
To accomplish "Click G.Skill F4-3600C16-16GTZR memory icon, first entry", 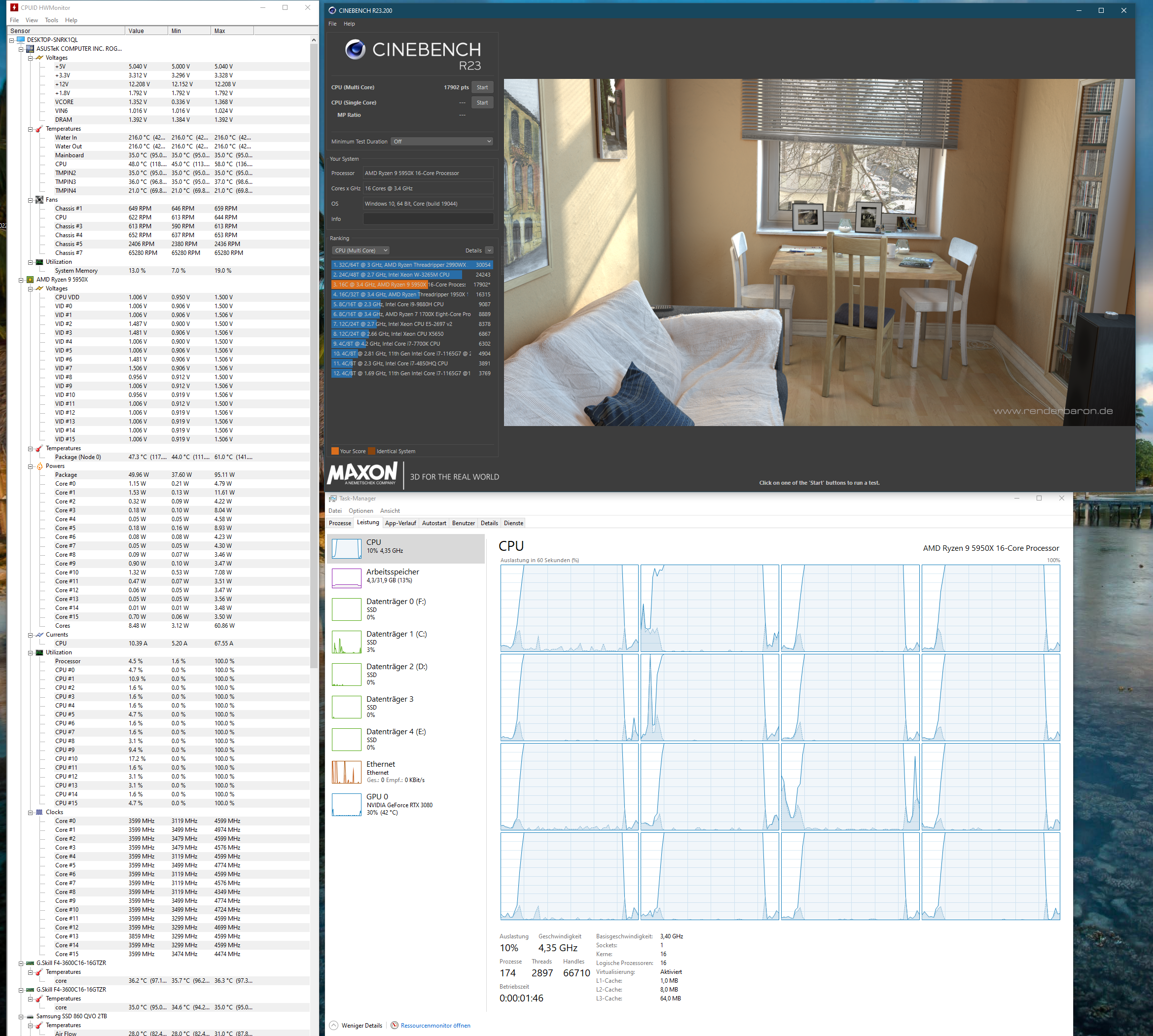I will (30, 963).
